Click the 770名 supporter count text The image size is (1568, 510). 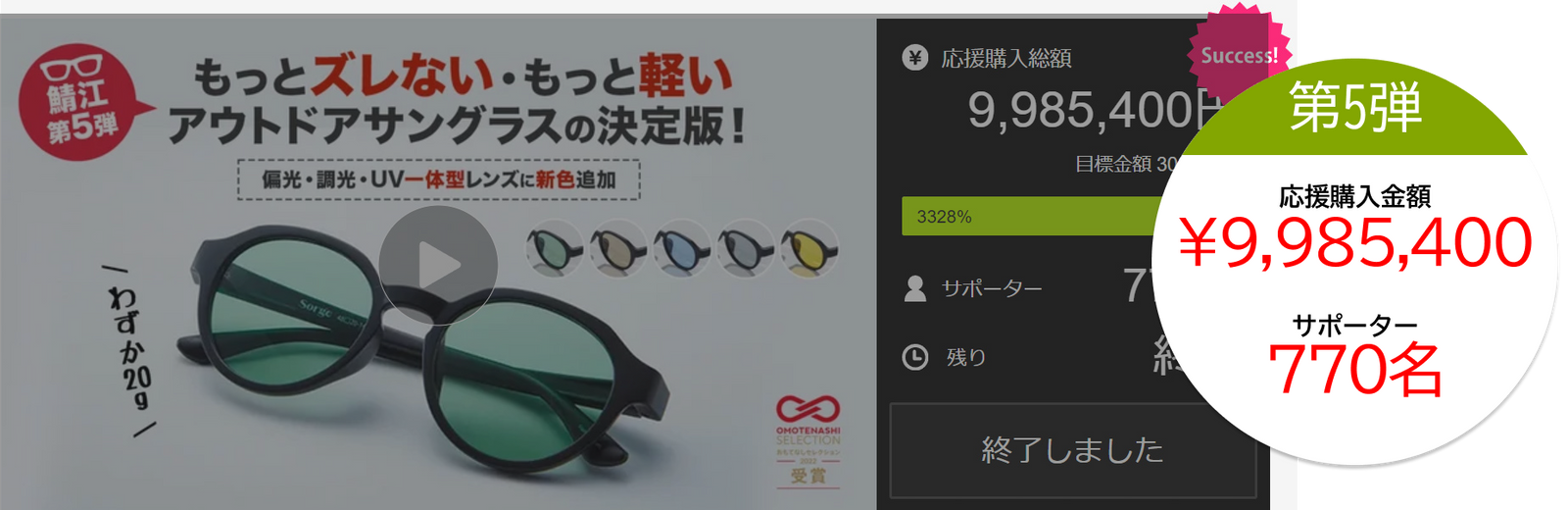click(x=1354, y=369)
